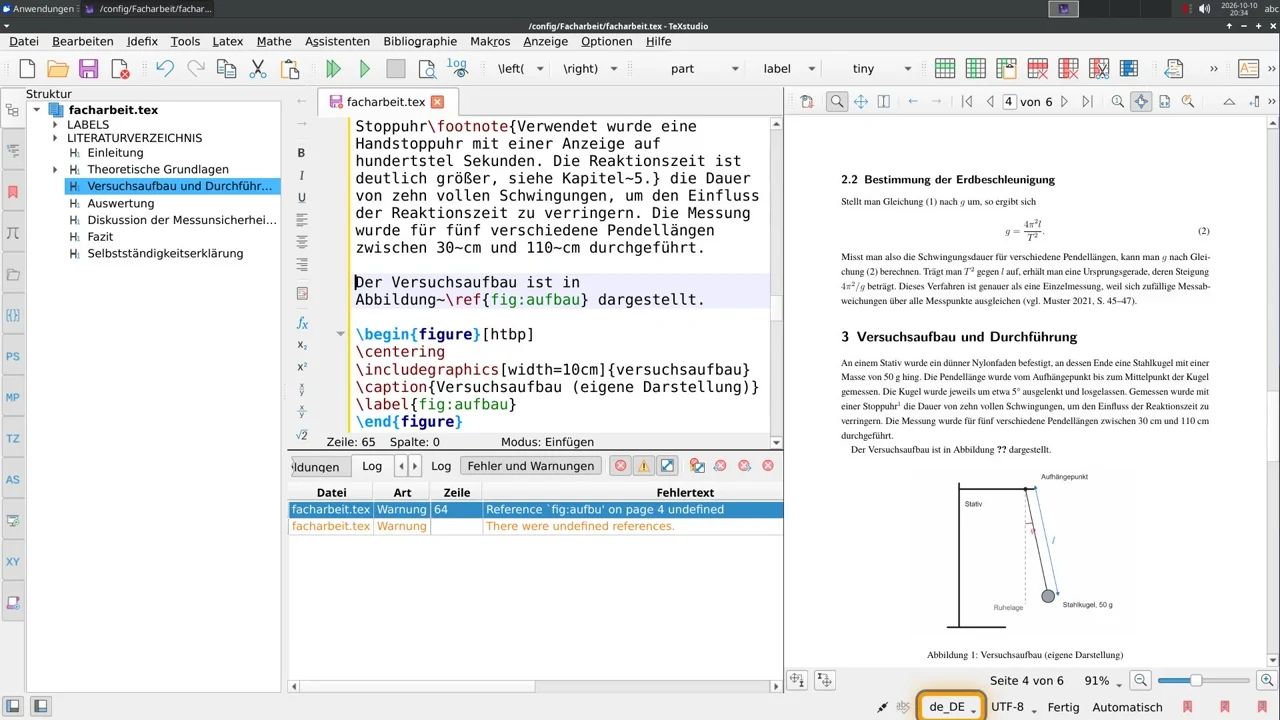Go to first page in PDF viewer

click(967, 102)
